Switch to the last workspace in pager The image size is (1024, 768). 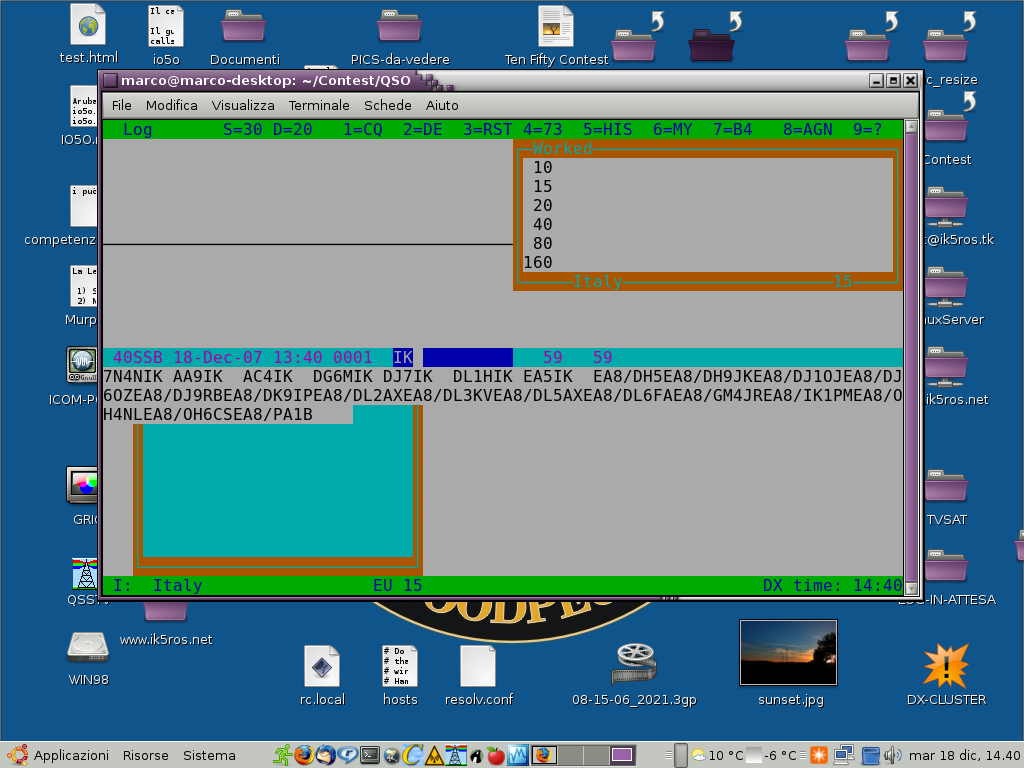(x=622, y=756)
